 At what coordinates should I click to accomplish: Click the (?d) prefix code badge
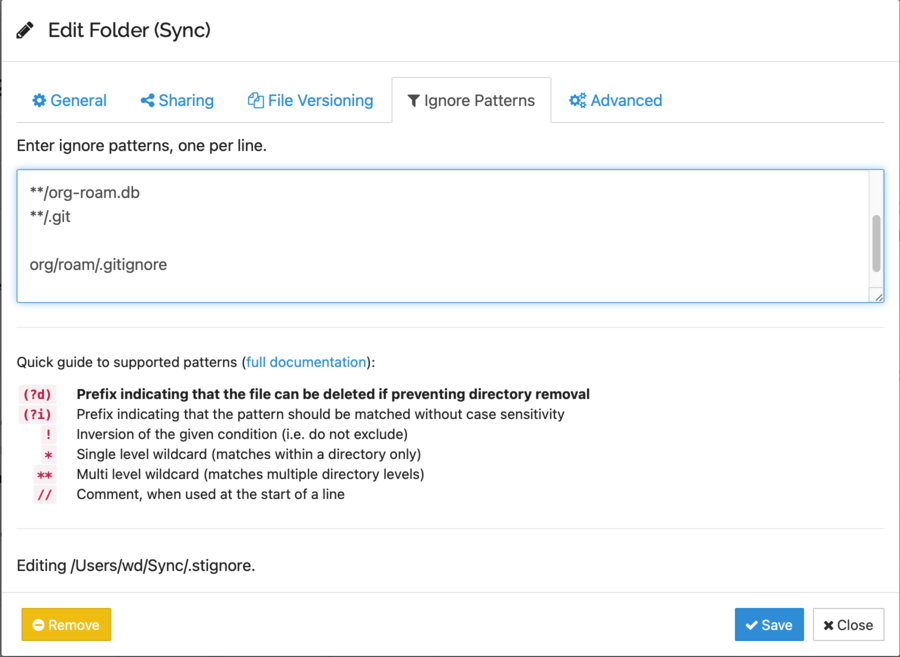36,394
